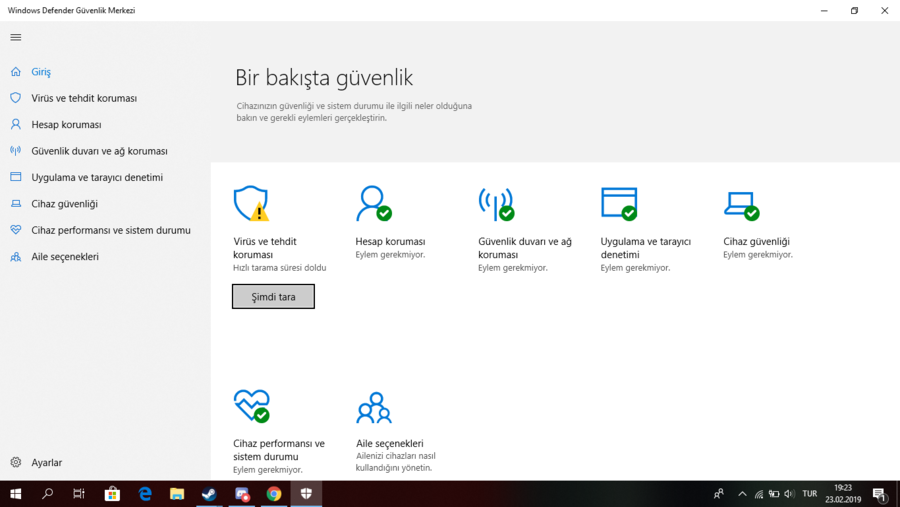Open notification action center
The width and height of the screenshot is (900, 507).
coord(880,494)
